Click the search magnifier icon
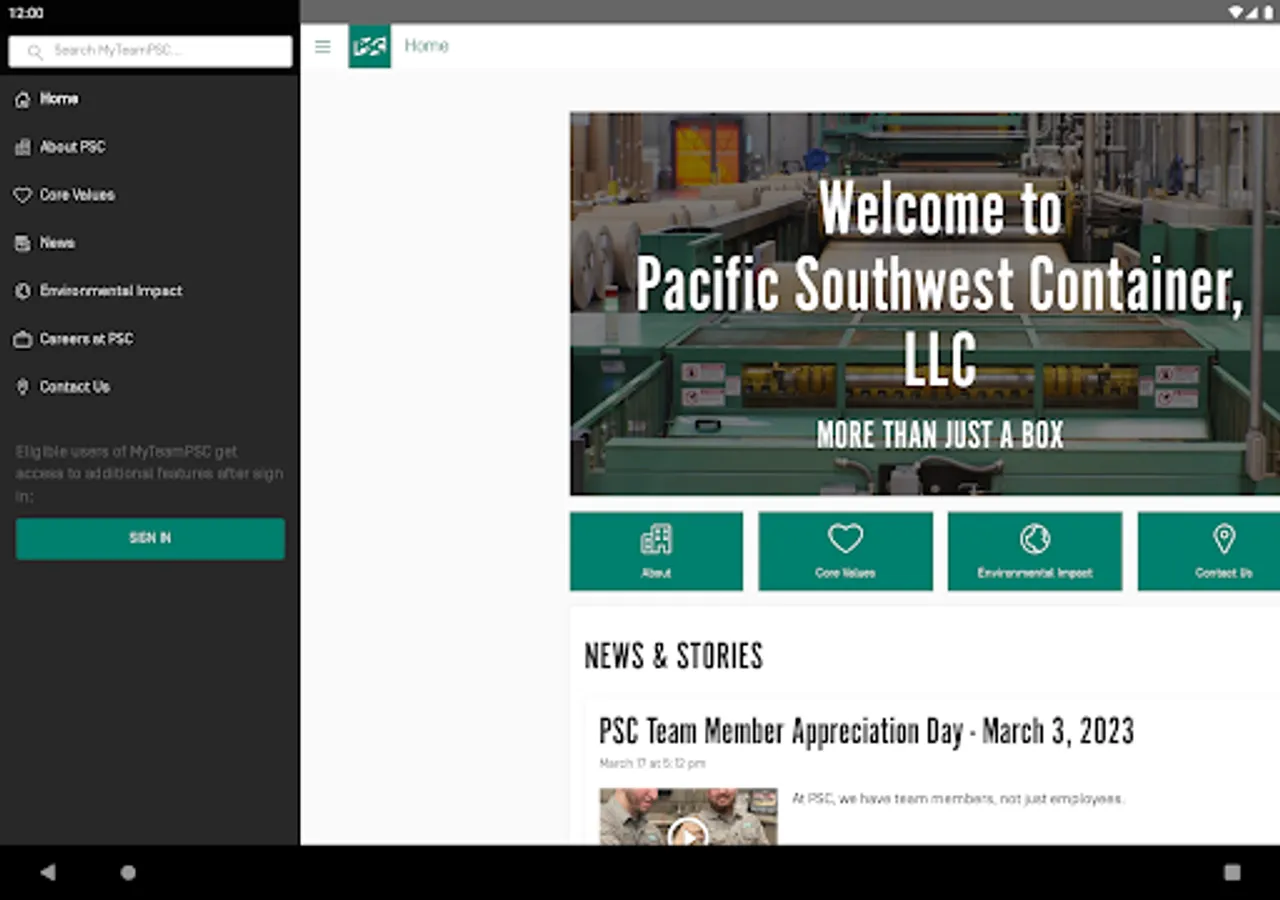The height and width of the screenshot is (900, 1280). coord(35,51)
